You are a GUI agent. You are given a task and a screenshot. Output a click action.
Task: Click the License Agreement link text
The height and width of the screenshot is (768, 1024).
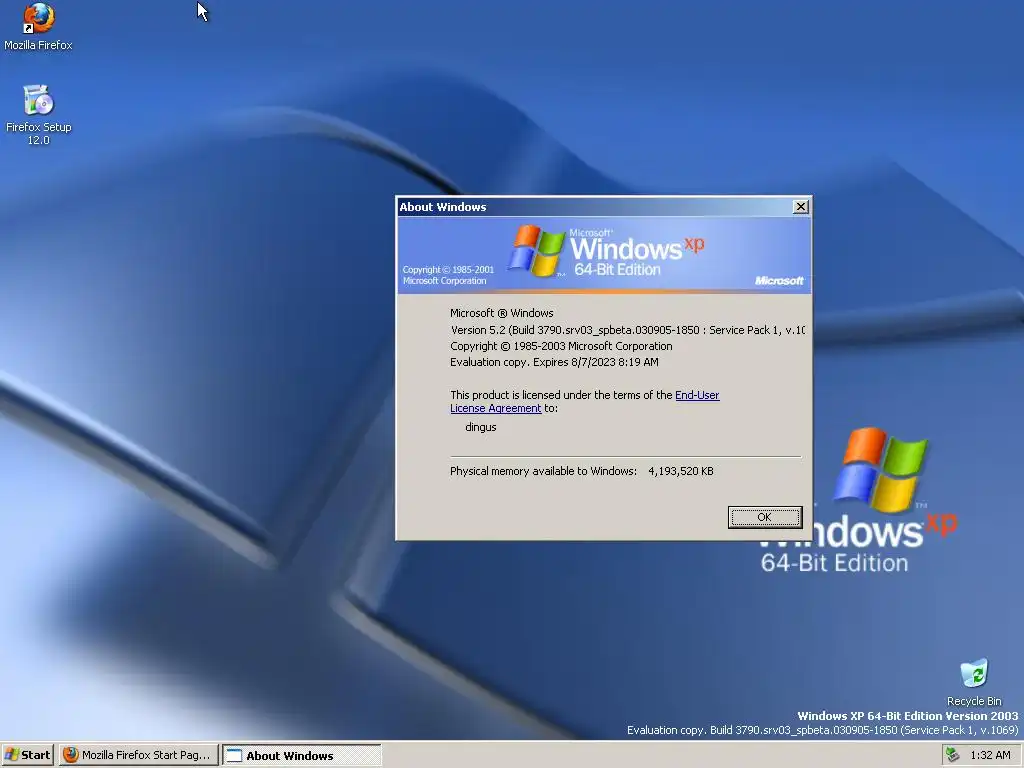[x=496, y=408]
